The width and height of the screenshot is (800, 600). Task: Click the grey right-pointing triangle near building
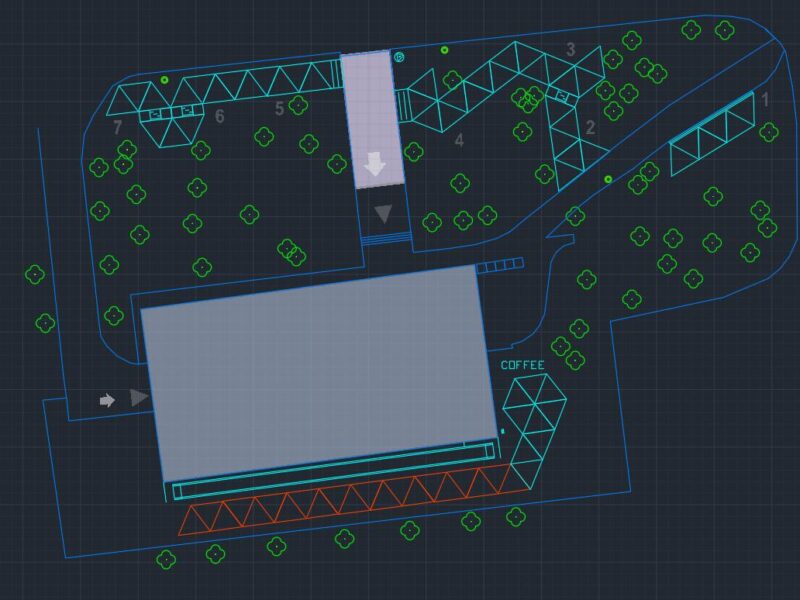139,397
